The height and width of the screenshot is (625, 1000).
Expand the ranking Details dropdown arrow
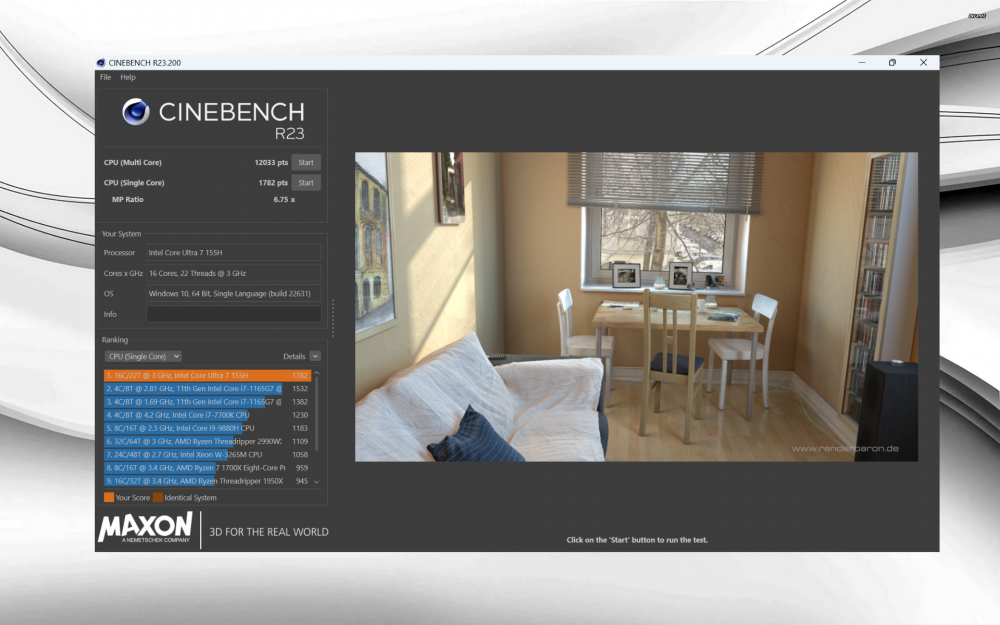315,356
